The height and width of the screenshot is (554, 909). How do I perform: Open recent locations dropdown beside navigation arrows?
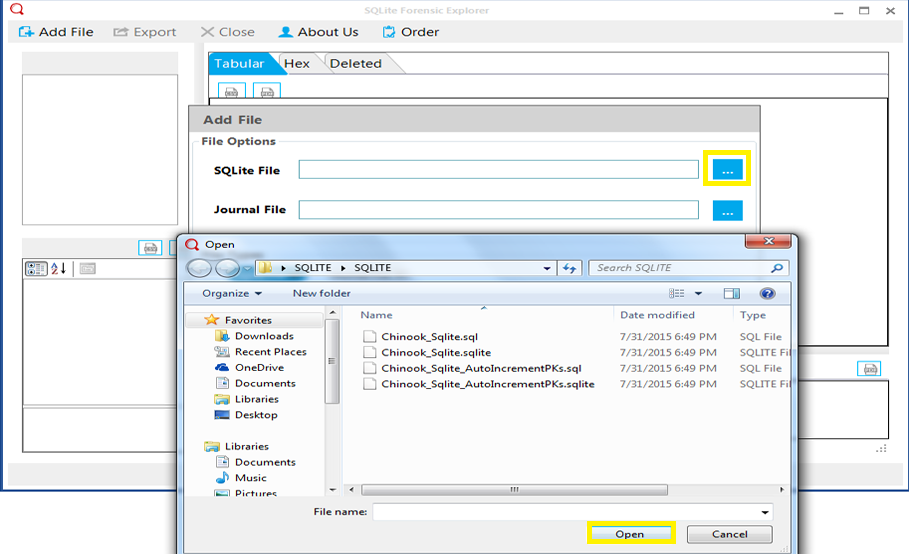(248, 268)
